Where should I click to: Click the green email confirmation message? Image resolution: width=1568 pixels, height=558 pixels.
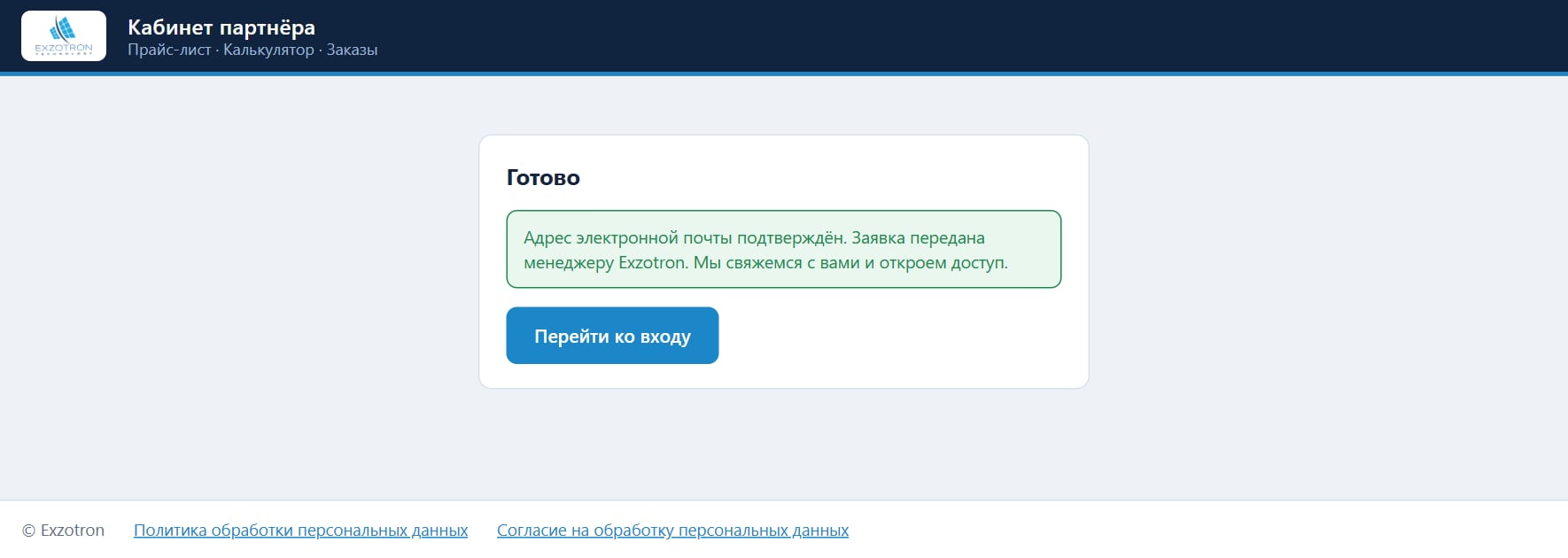[784, 249]
